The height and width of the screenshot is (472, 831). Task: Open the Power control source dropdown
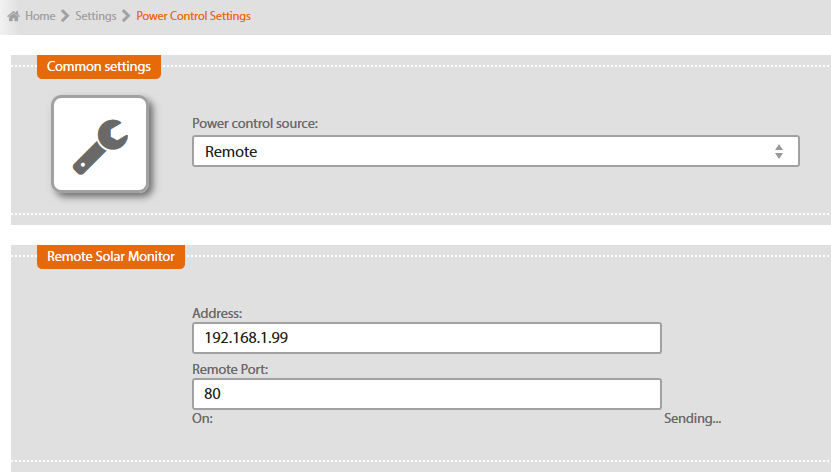pos(495,152)
